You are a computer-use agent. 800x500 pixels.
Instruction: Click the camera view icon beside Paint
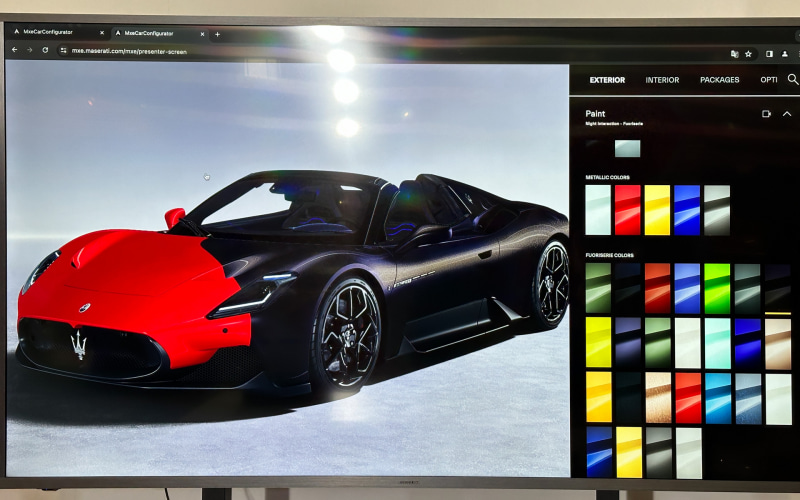click(766, 114)
